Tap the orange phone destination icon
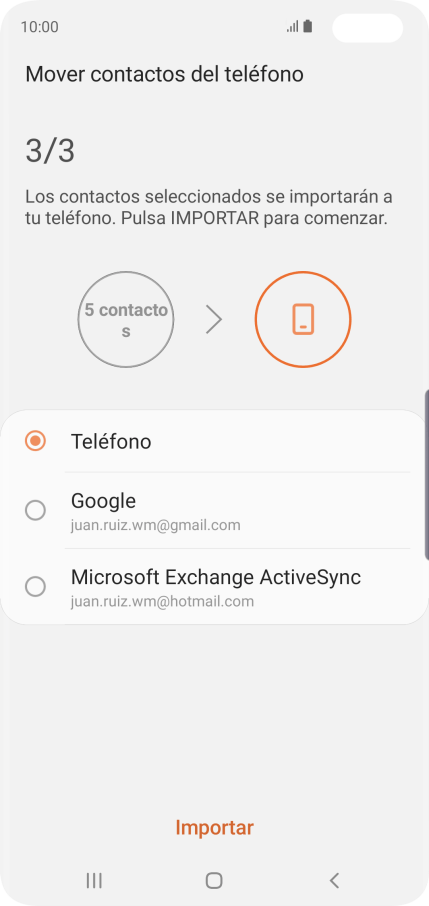The height and width of the screenshot is (906, 429). [x=303, y=320]
